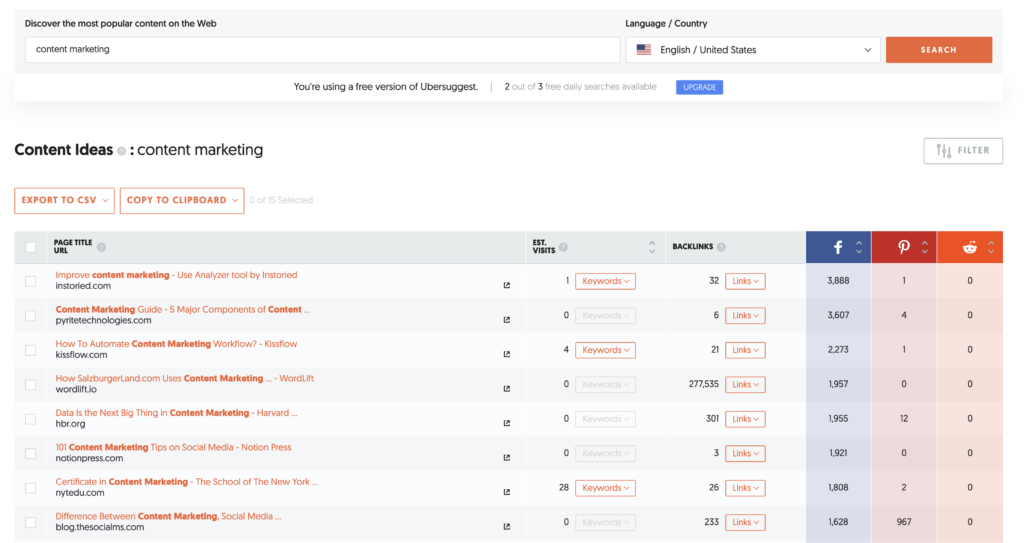Sort by Pinterest shares column icon

925,247
